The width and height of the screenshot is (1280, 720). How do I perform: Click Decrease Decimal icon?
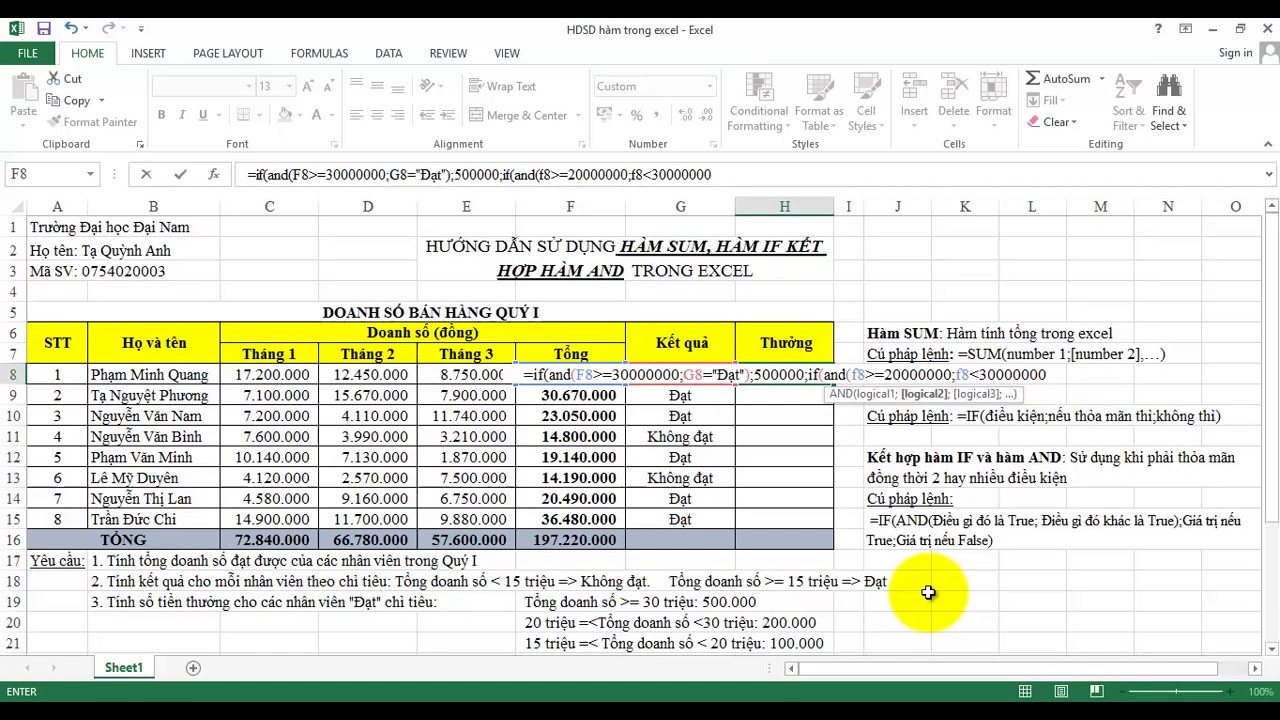pos(705,115)
